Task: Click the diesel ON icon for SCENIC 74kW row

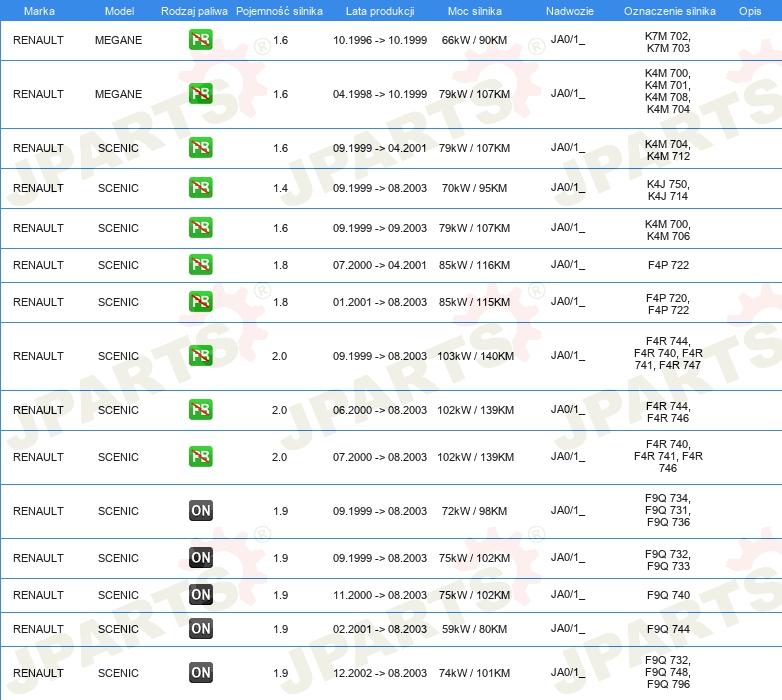Action: coord(200,673)
